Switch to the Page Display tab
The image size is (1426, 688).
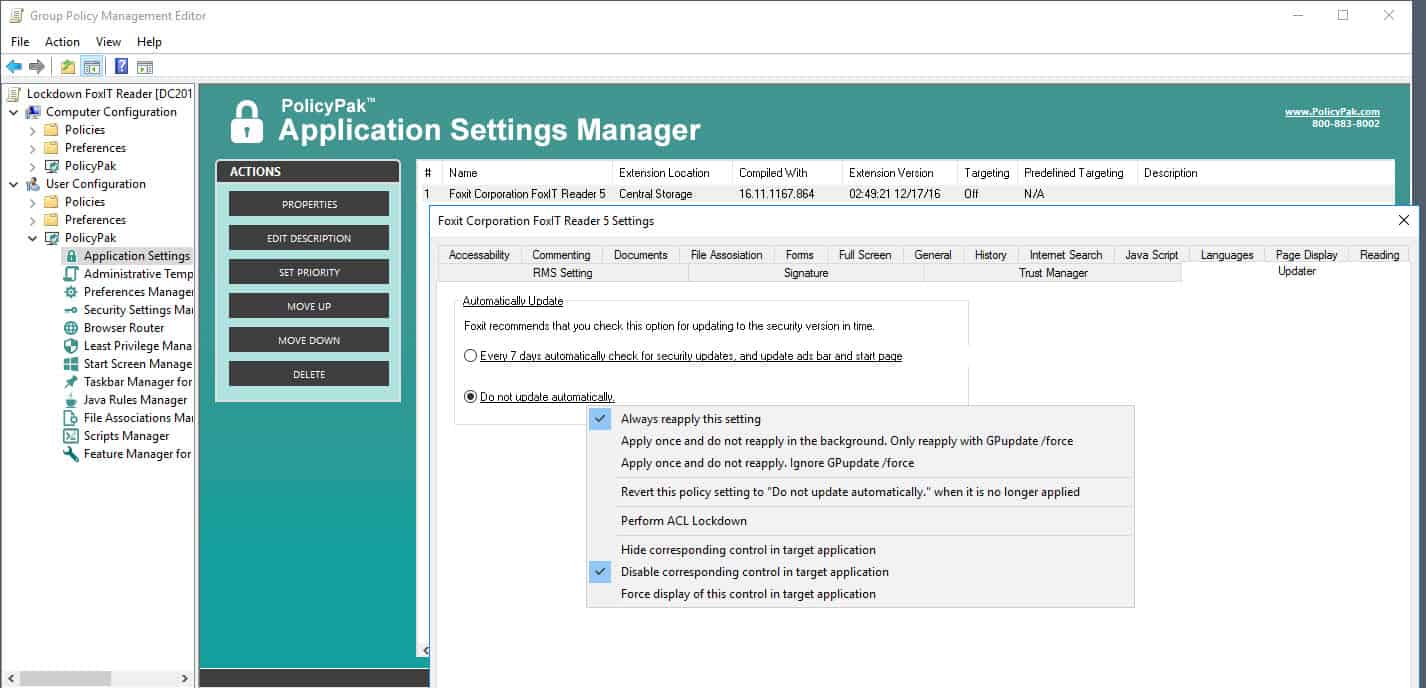click(1306, 255)
